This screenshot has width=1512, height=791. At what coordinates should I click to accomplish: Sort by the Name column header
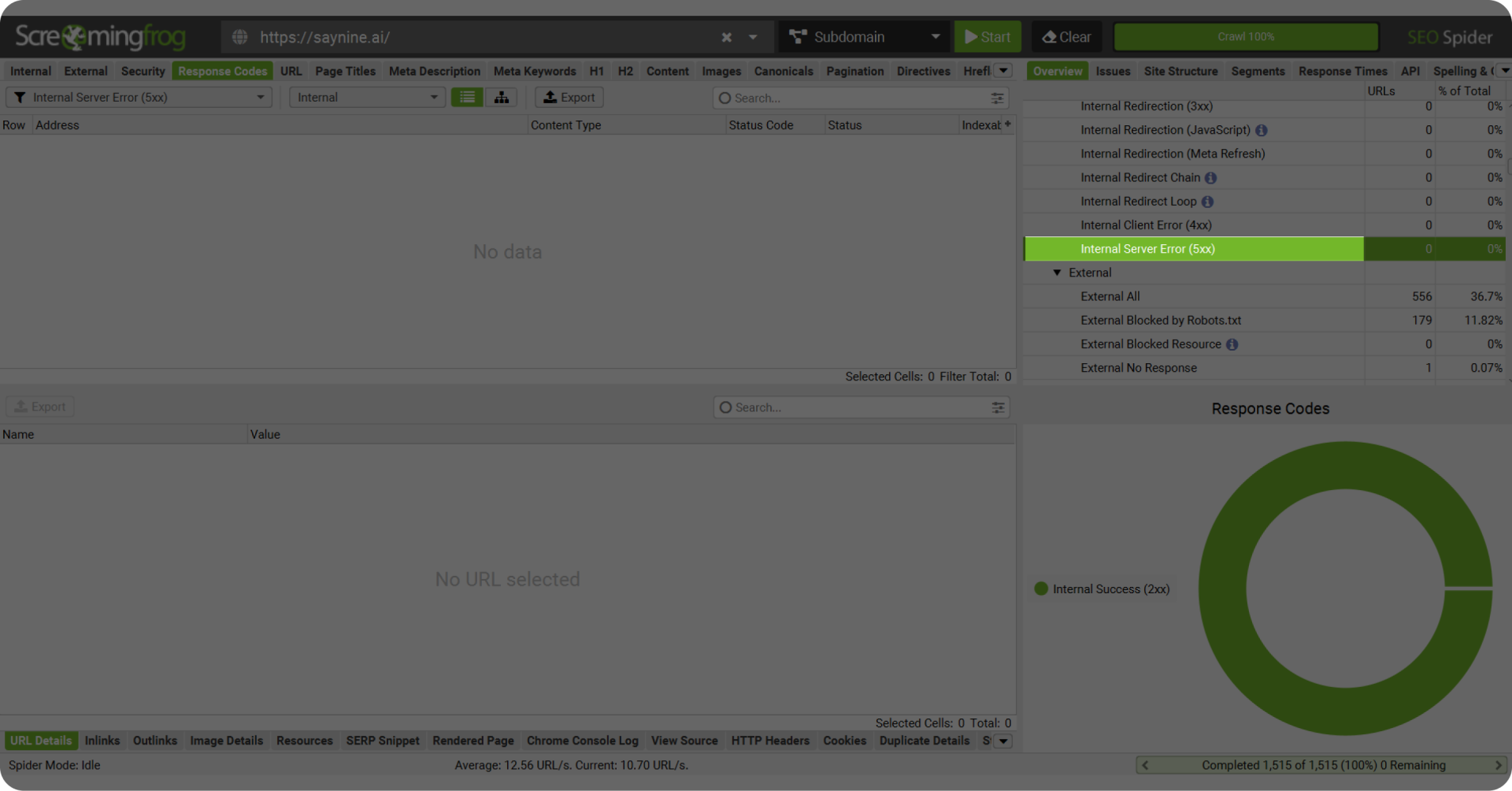pyautogui.click(x=124, y=435)
